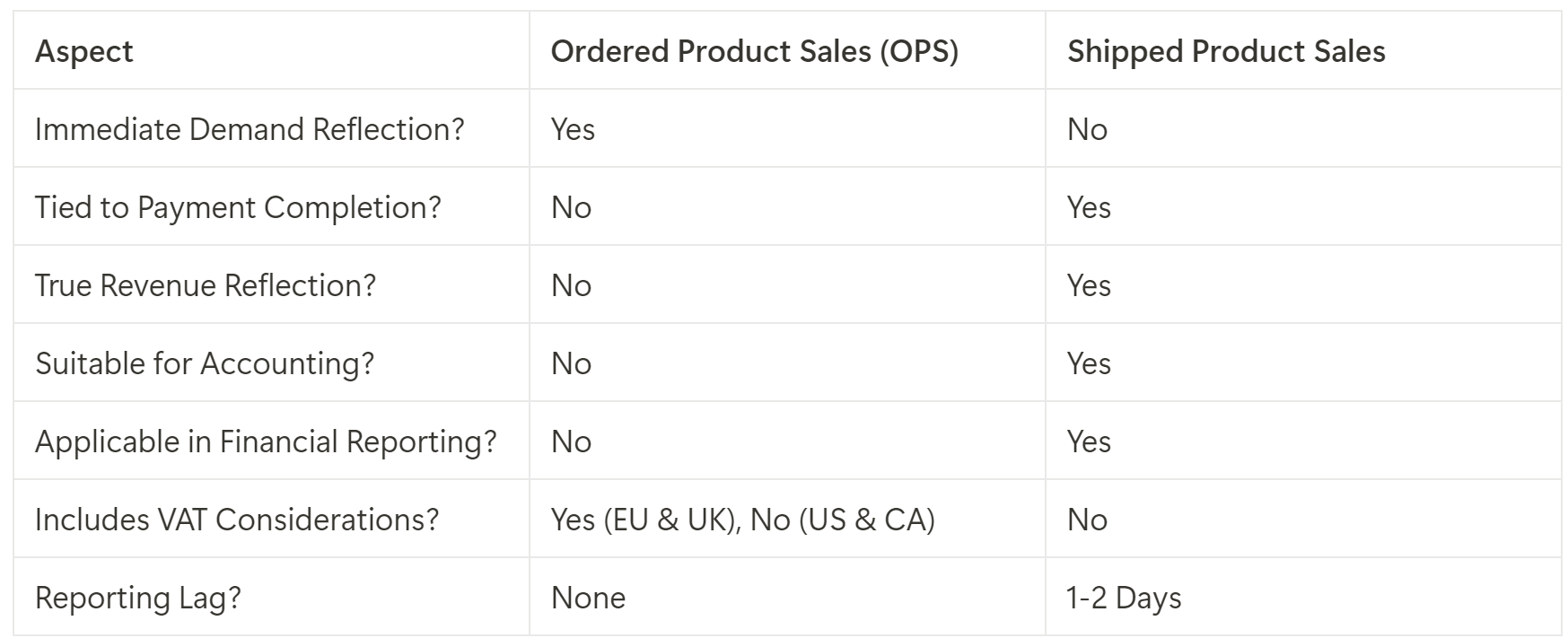Viewport: 1568px width, 638px height.
Task: Click Yes in Tied to Payment row
Action: 1089,207
